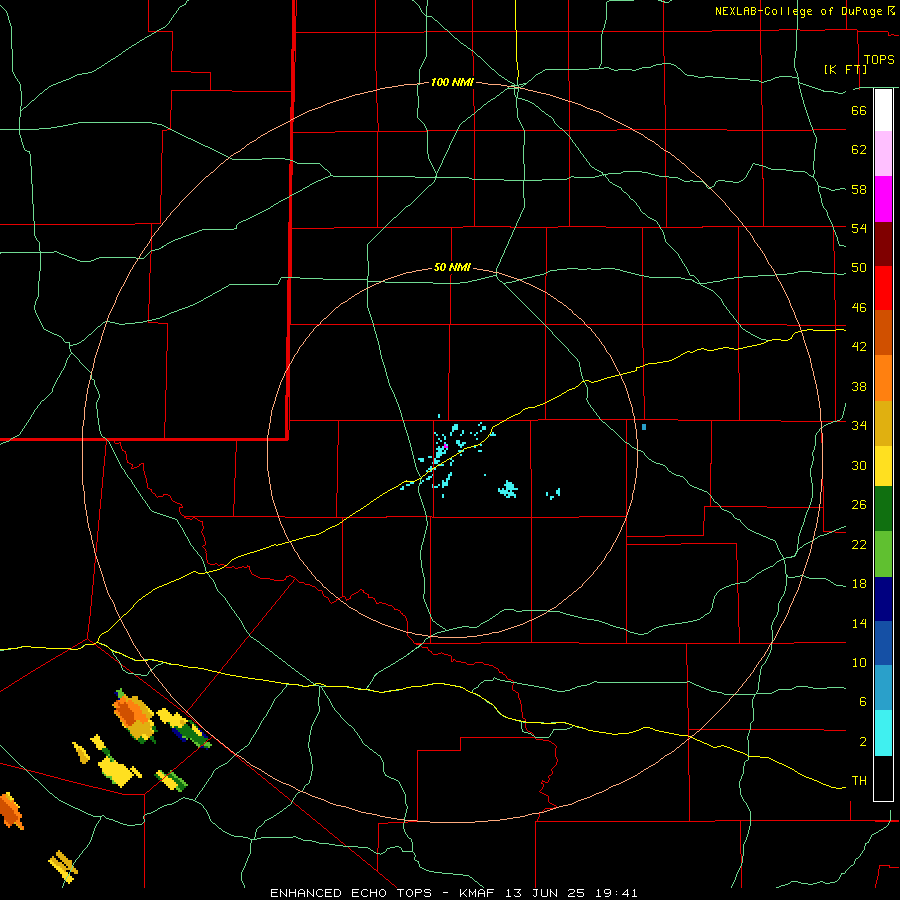Image resolution: width=900 pixels, height=900 pixels.
Task: Click the "[K FT]" units label
Action: [845, 69]
